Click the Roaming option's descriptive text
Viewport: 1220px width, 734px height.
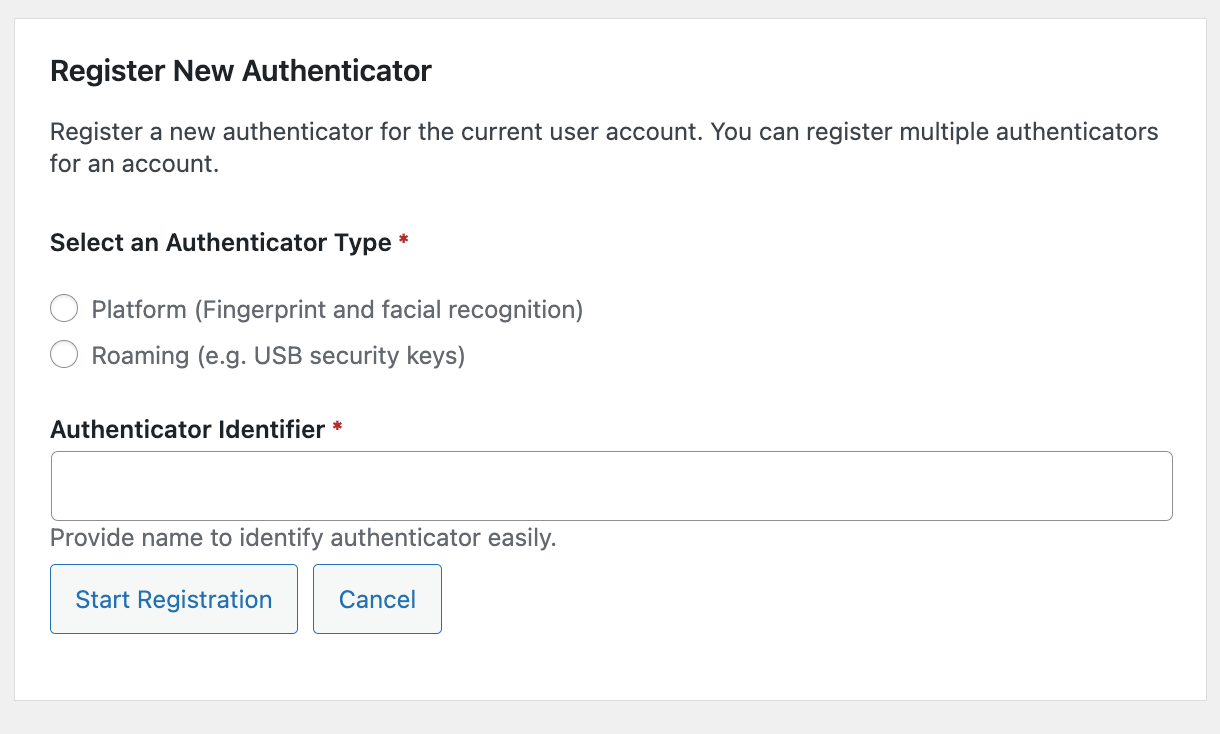(278, 354)
